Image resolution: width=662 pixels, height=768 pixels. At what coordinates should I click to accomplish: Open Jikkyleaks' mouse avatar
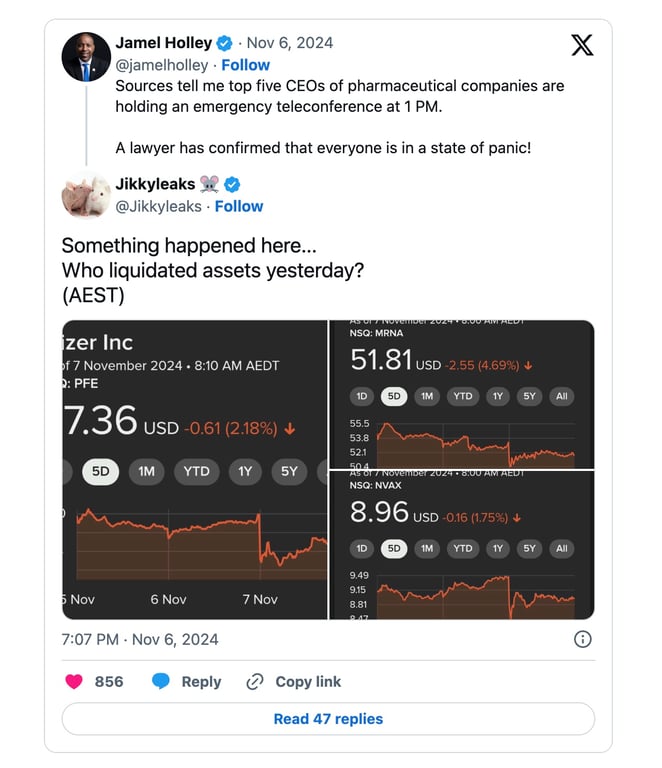(86, 195)
